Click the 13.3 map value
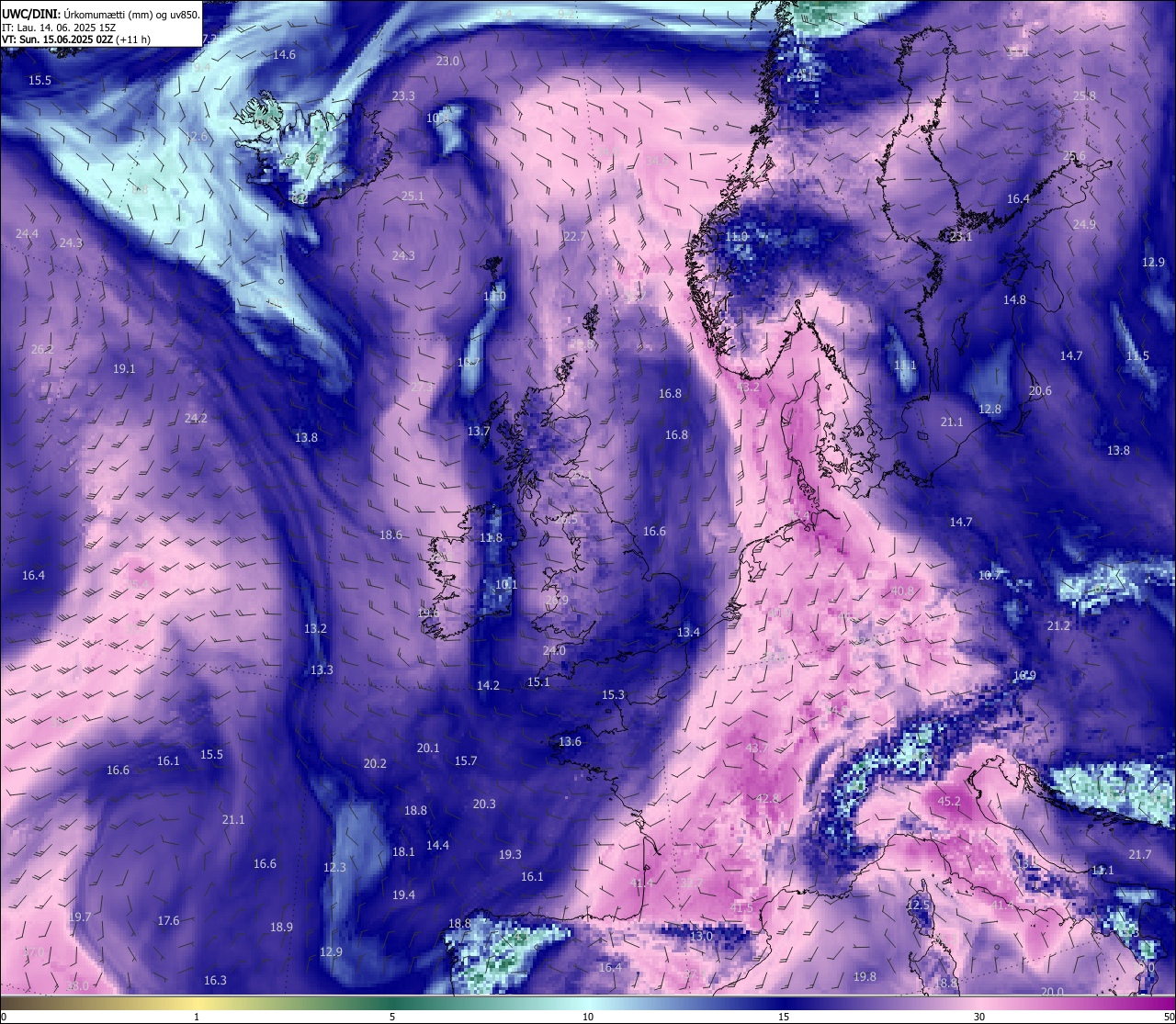1176x1024 pixels. click(322, 670)
